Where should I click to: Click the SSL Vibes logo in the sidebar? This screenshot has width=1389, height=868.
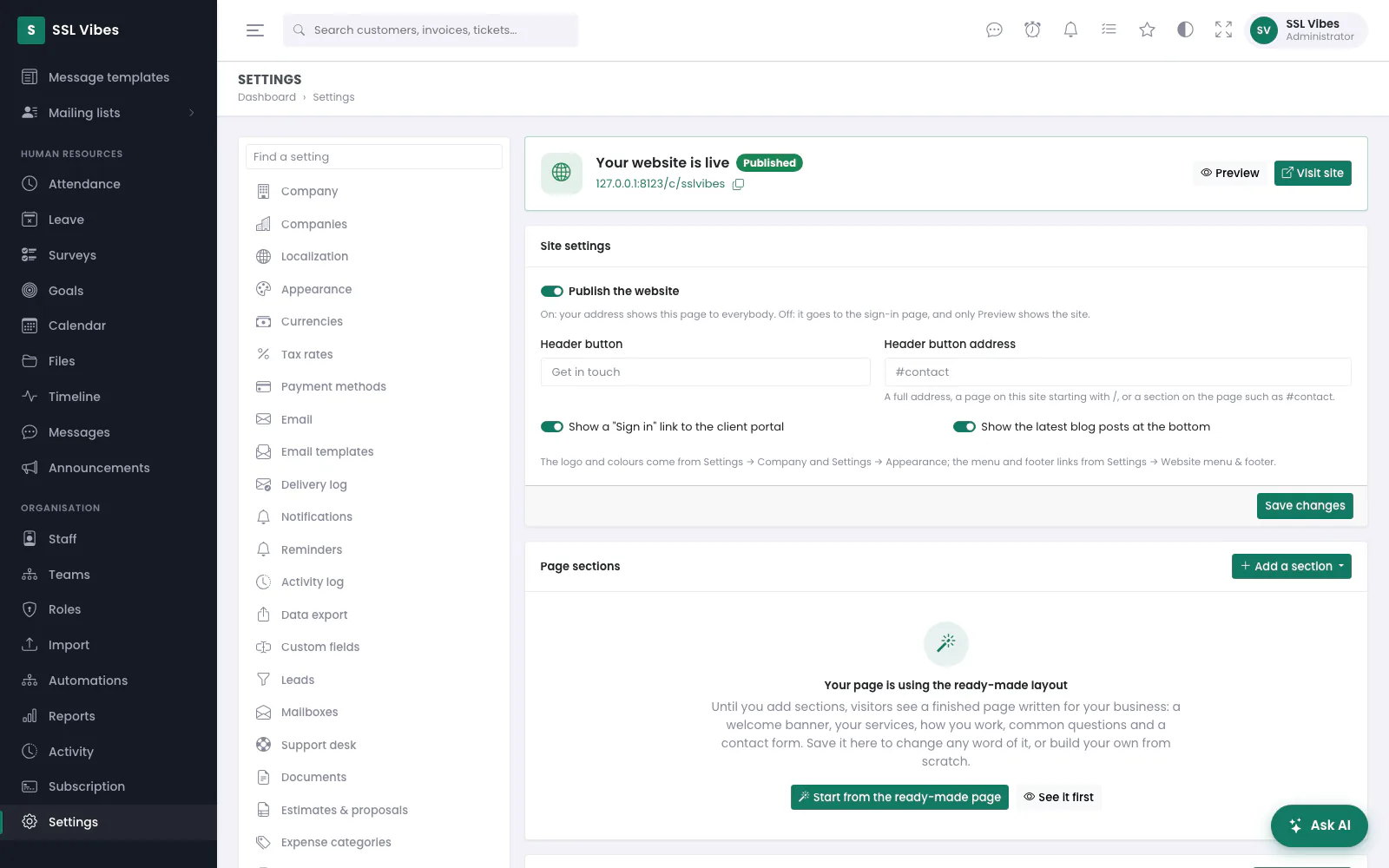tap(31, 30)
